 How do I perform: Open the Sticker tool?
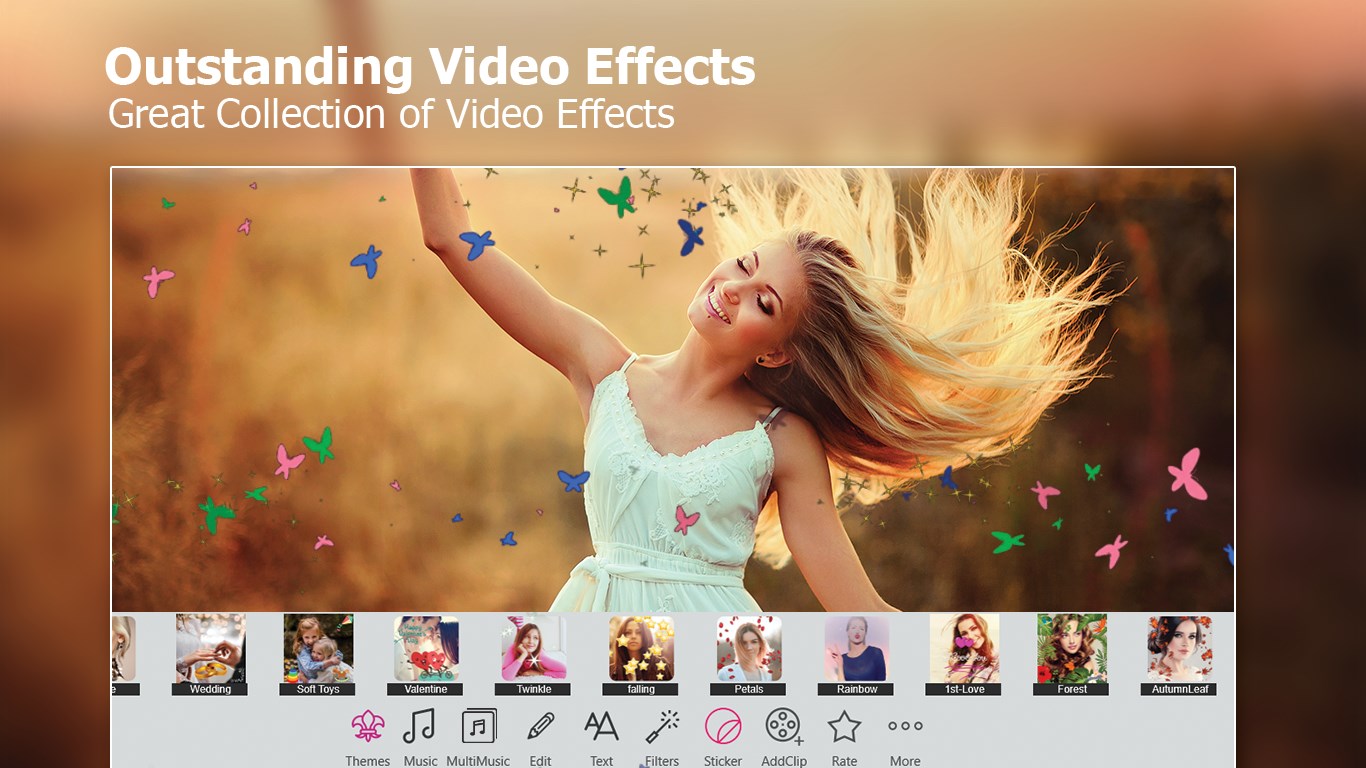[722, 727]
